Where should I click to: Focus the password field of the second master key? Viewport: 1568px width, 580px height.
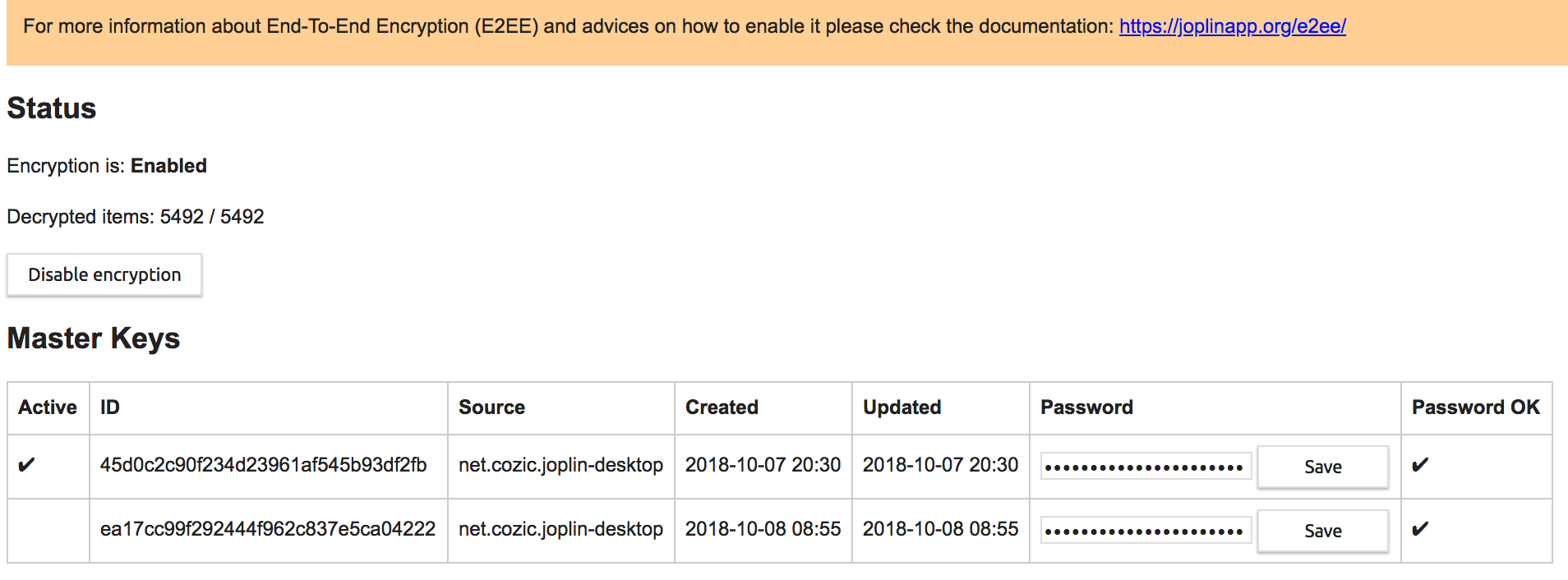1146,530
